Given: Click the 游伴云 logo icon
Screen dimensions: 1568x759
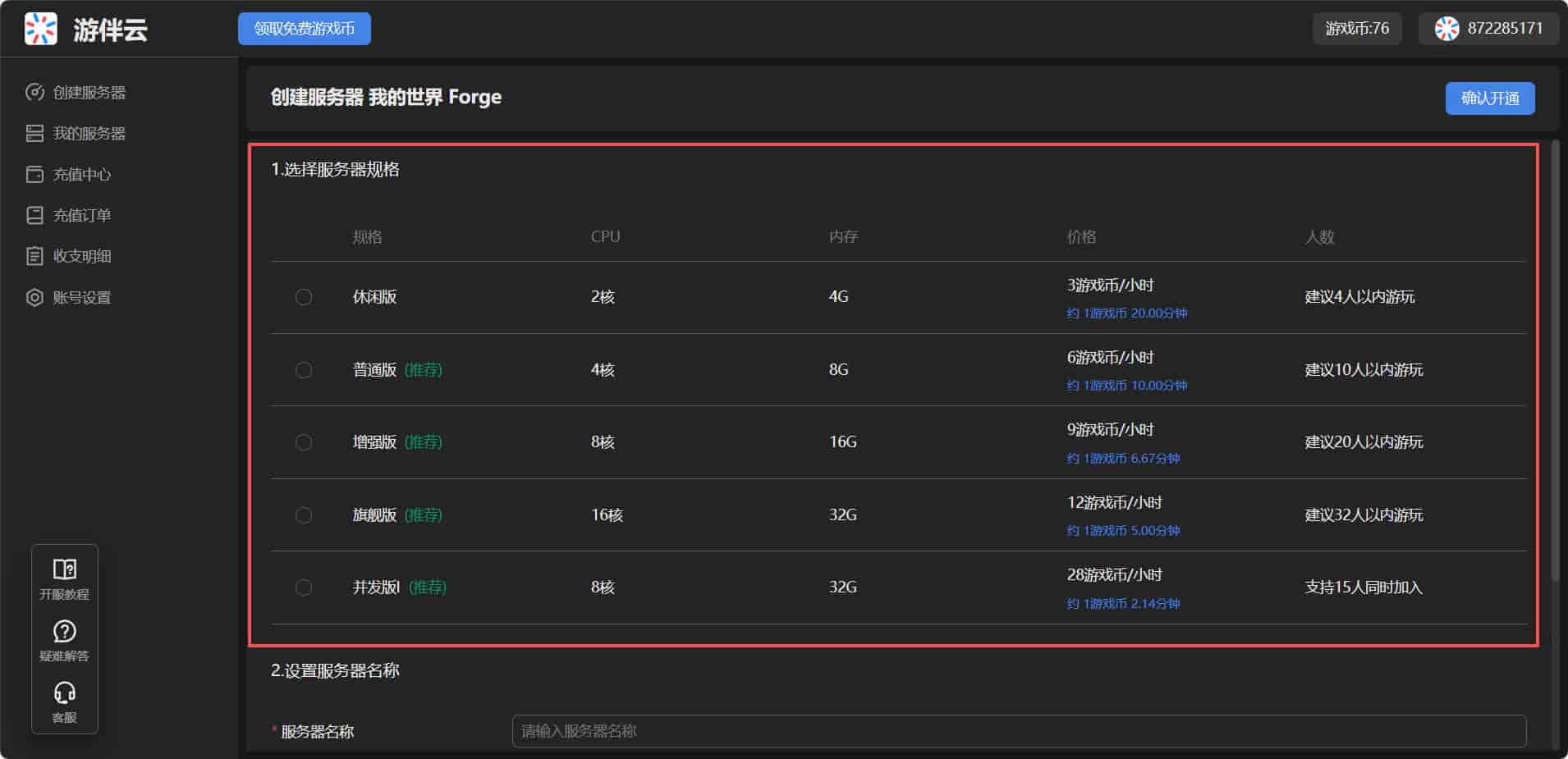Looking at the screenshot, I should coord(41,29).
